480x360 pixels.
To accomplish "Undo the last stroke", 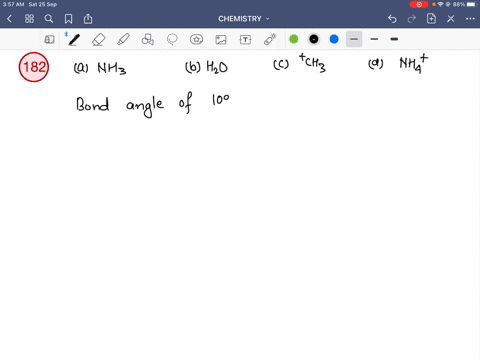I will (392, 19).
